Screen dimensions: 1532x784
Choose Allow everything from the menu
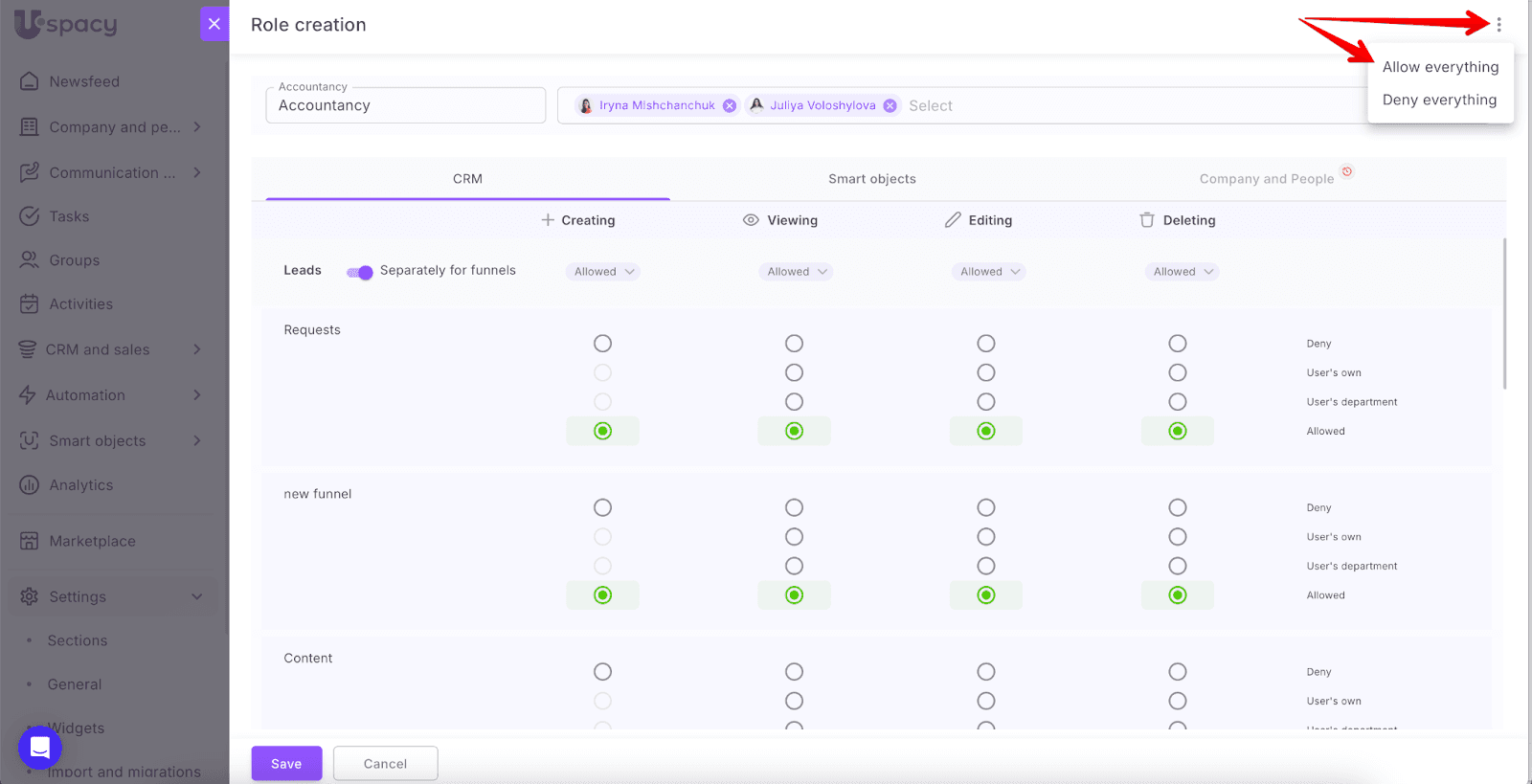pos(1440,67)
